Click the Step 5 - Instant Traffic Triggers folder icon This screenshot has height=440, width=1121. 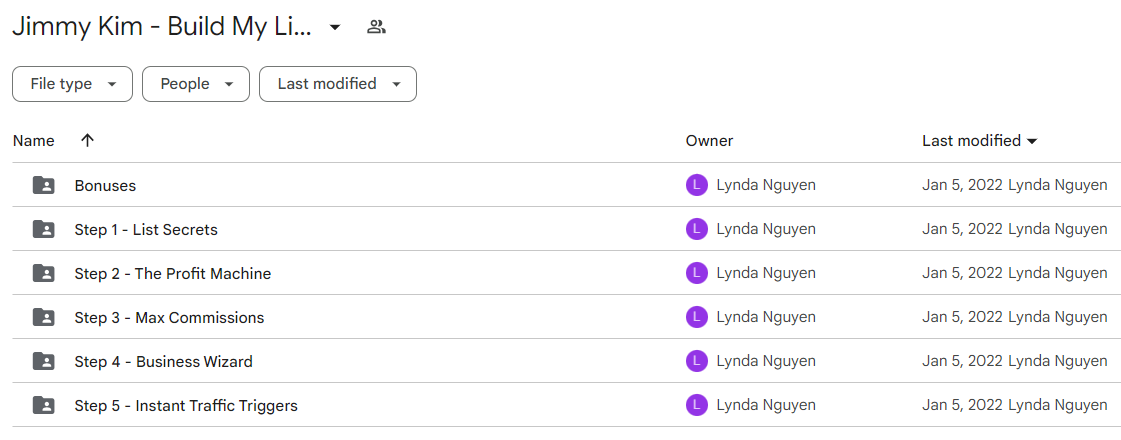point(44,406)
